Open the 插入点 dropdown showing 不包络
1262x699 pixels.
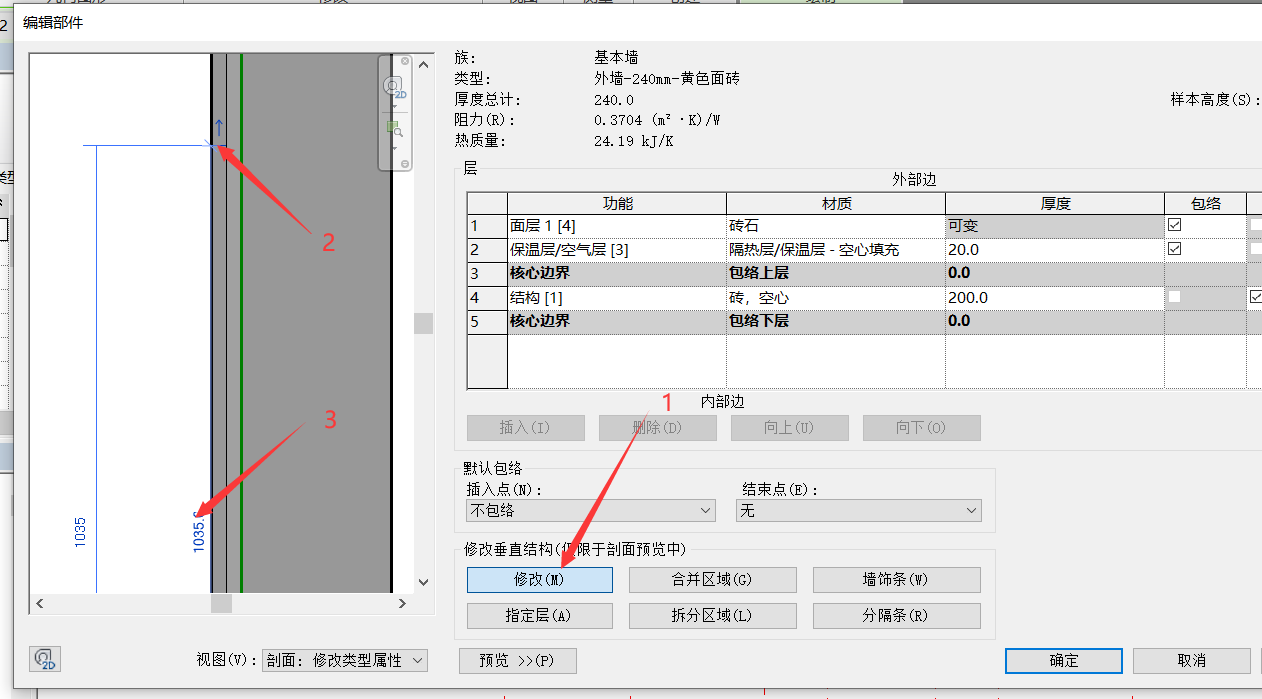pyautogui.click(x=591, y=511)
